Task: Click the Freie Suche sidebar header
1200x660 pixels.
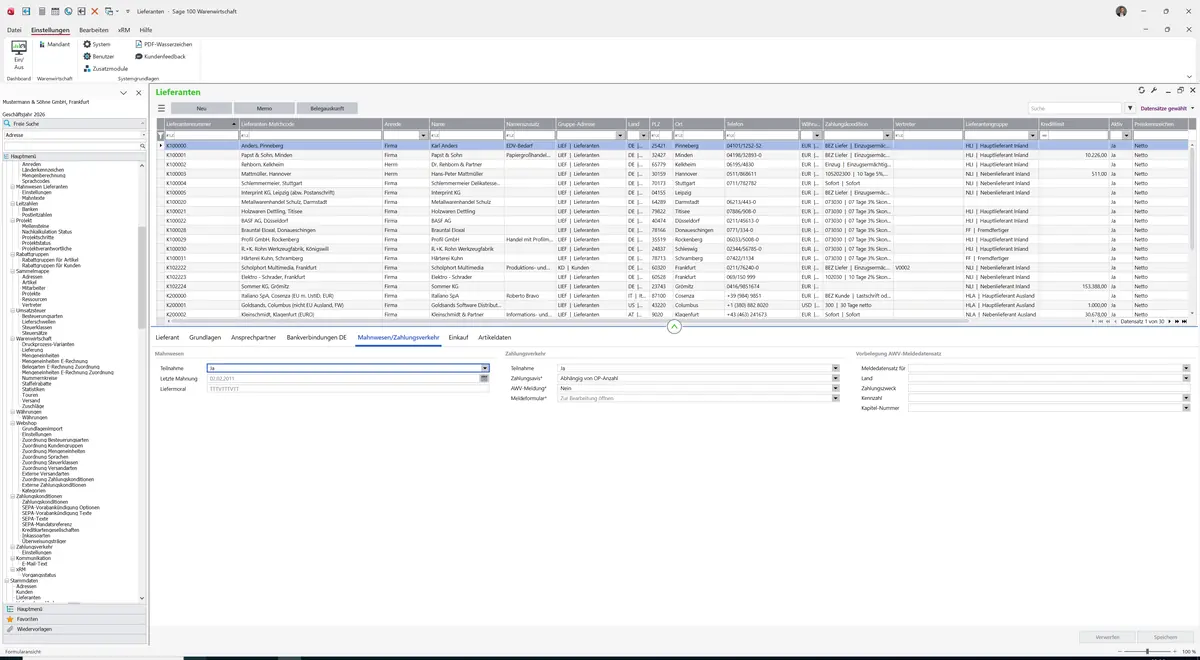Action: click(74, 123)
